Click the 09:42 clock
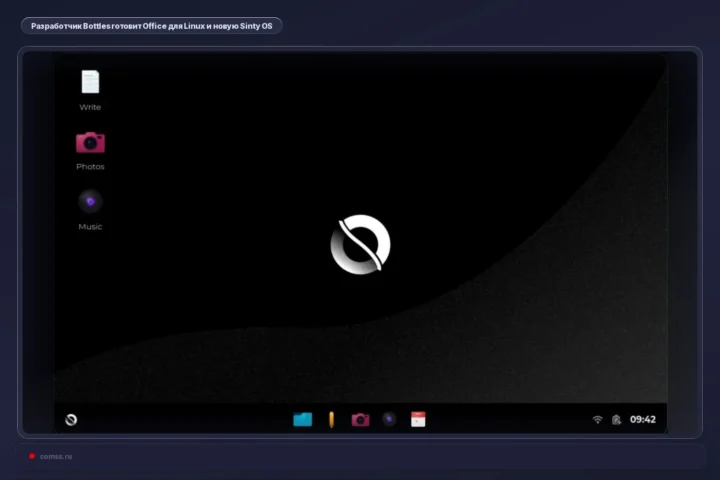Viewport: 720px width, 480px height. [x=643, y=419]
